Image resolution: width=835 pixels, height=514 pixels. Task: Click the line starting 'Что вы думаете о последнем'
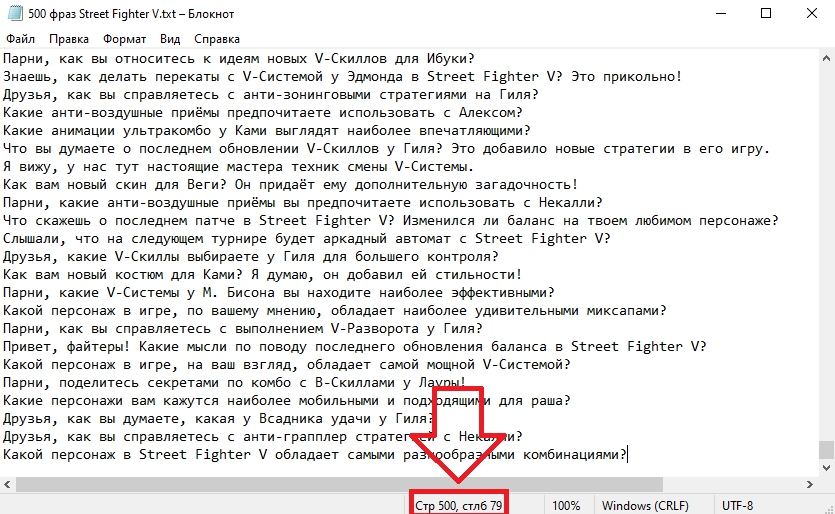tap(387, 149)
